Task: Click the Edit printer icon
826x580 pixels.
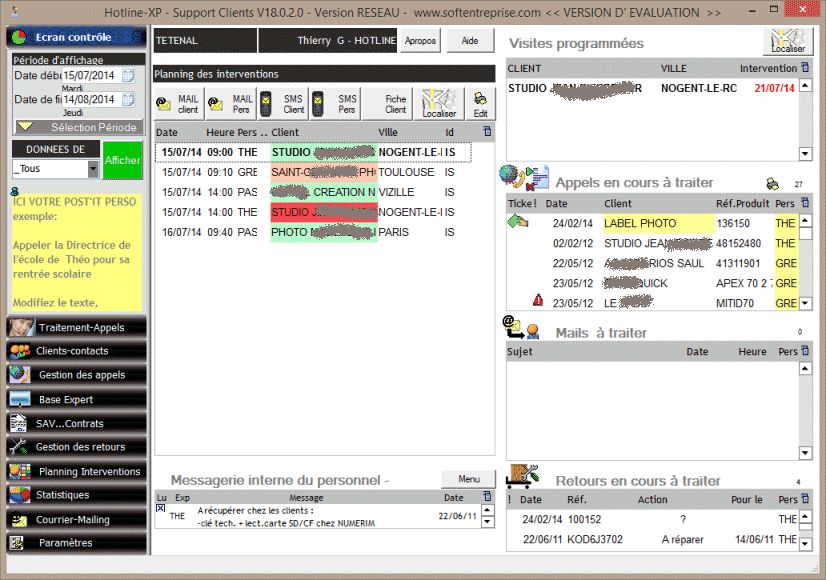Action: 481,104
